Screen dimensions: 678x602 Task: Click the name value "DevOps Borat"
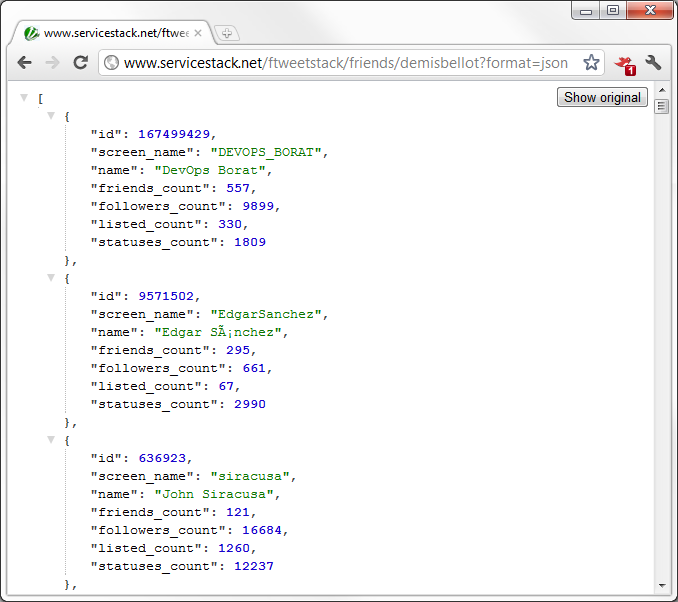pos(210,170)
